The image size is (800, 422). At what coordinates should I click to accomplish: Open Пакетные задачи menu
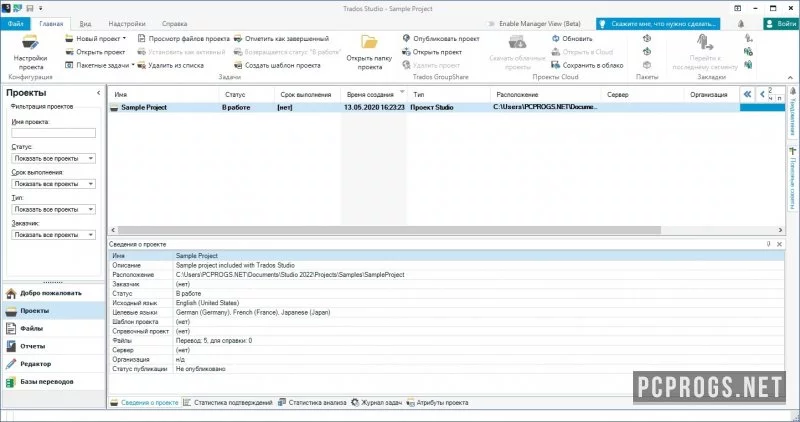[x=100, y=65]
